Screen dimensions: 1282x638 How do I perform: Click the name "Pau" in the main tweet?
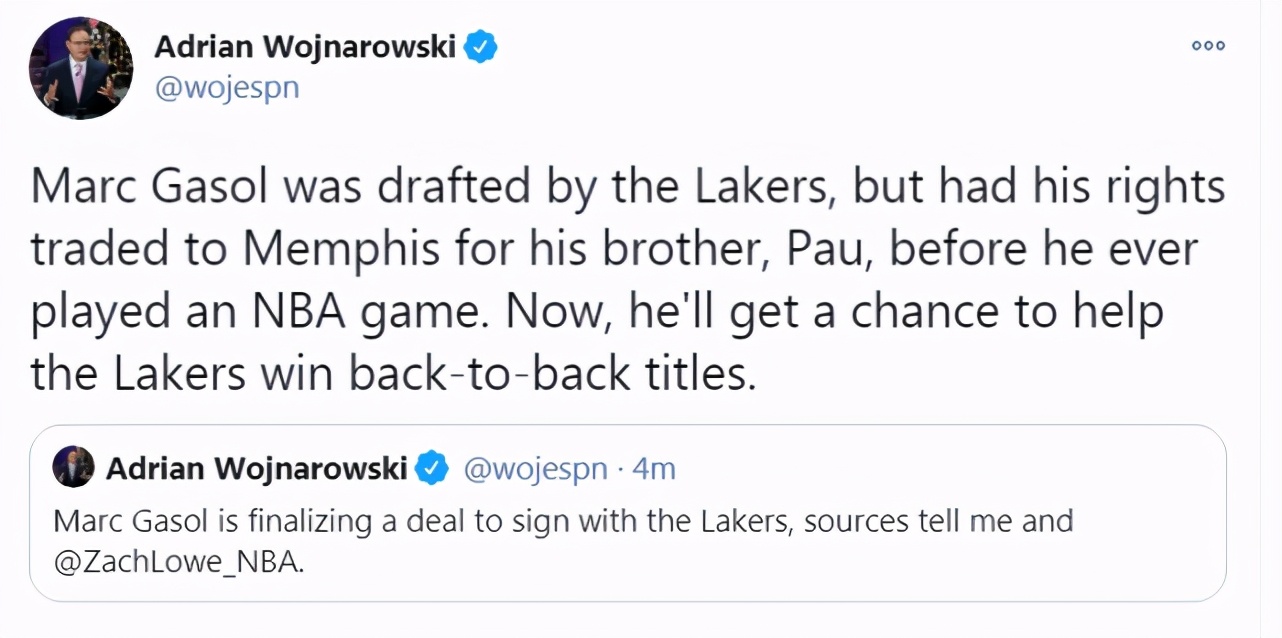[x=814, y=250]
